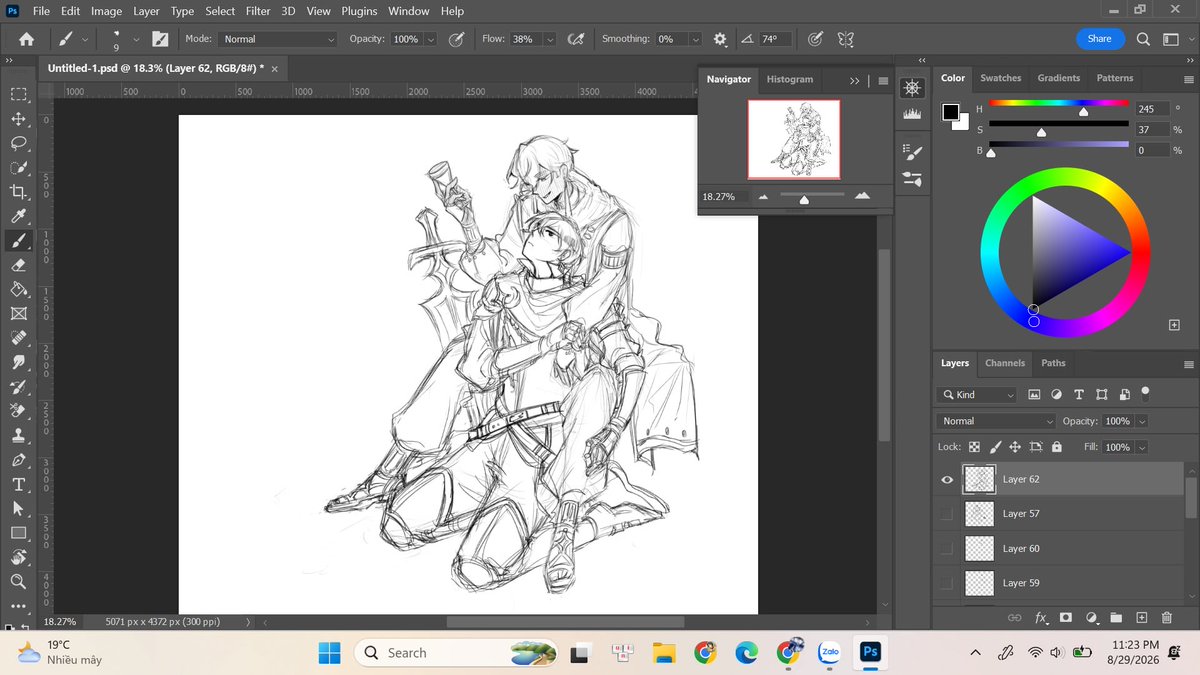Open brush Mode dropdown

click(x=278, y=39)
